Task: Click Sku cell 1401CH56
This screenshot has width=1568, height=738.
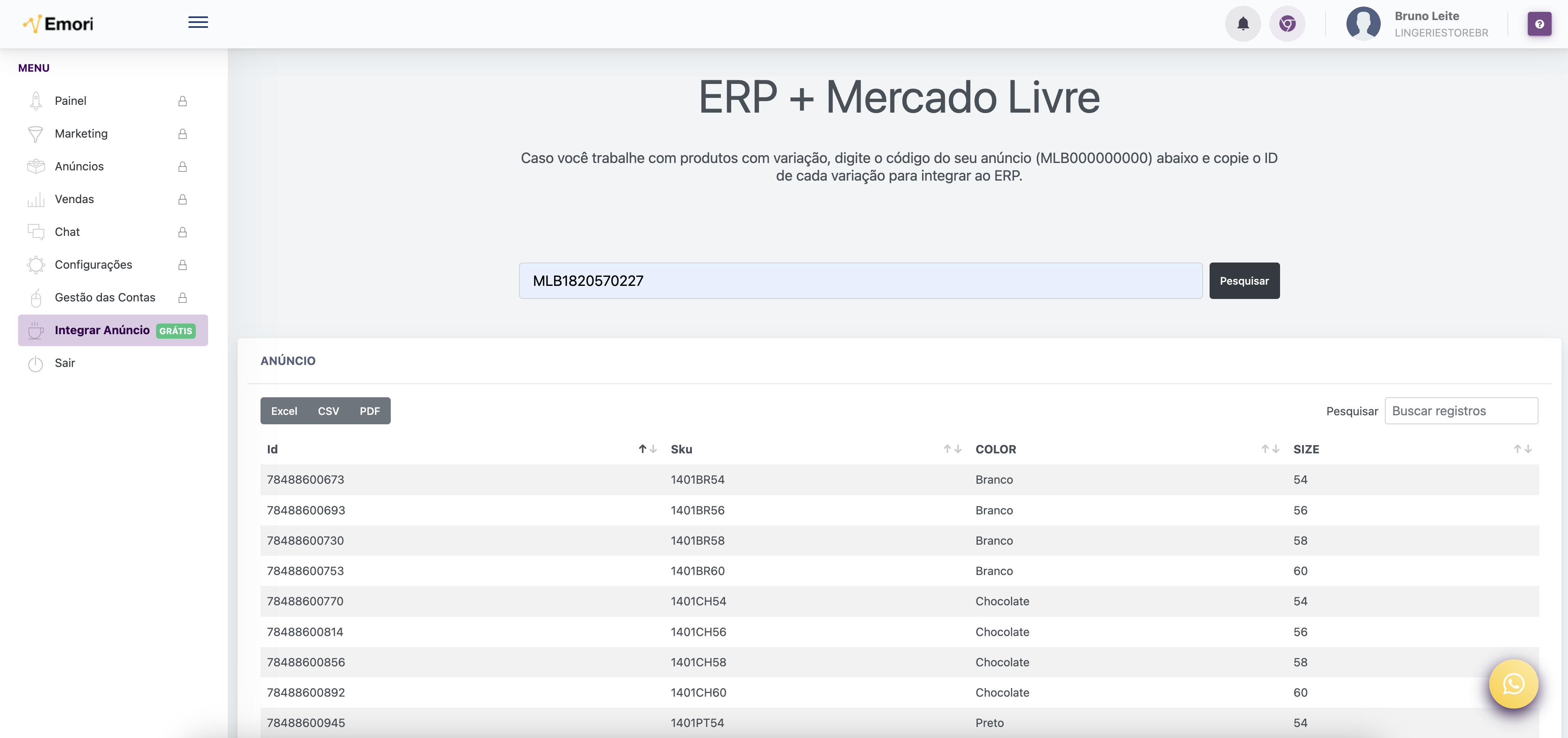Action: click(698, 632)
